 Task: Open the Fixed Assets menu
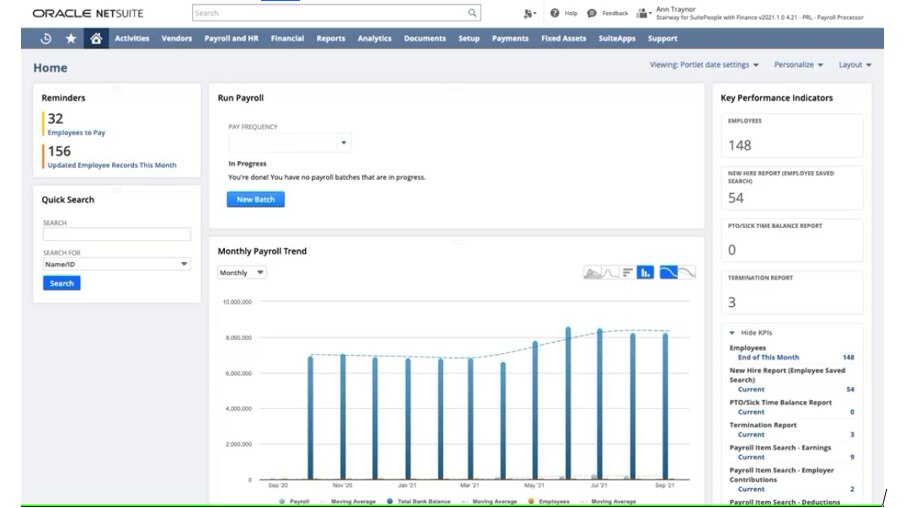pyautogui.click(x=563, y=39)
